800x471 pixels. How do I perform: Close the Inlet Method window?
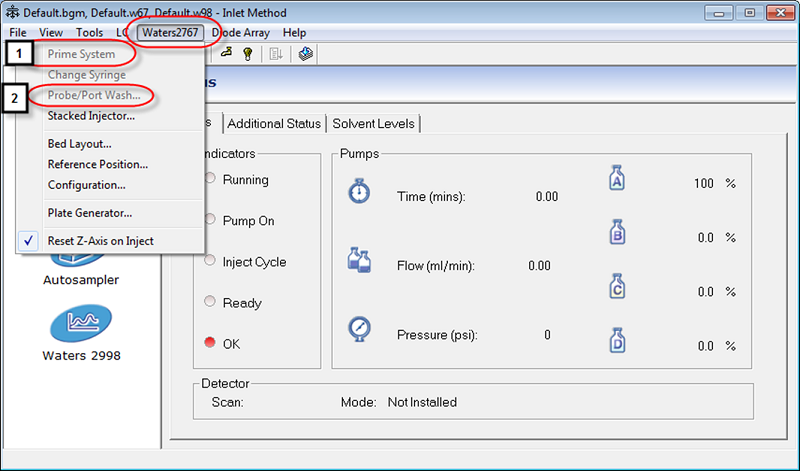click(x=780, y=13)
